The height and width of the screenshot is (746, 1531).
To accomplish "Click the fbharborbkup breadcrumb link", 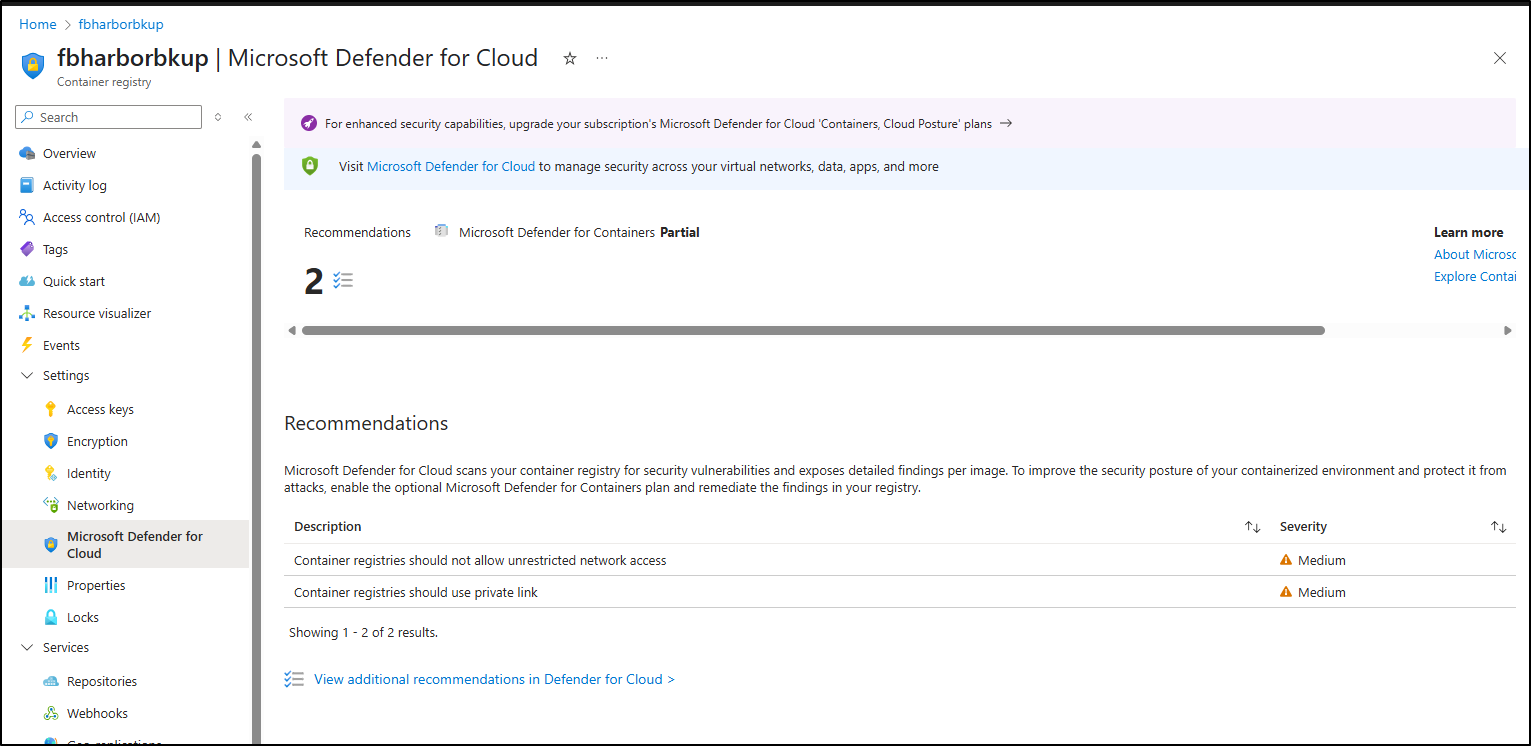I will [x=121, y=24].
